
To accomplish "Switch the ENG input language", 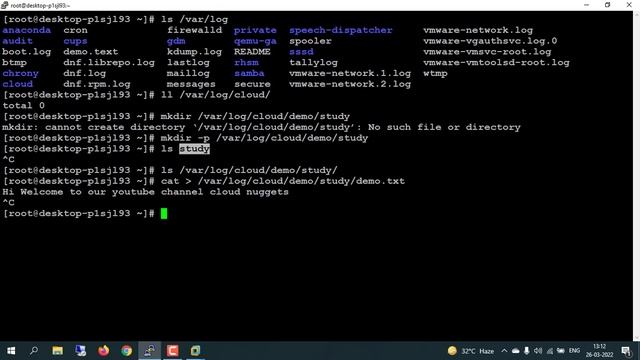I will pos(574,351).
